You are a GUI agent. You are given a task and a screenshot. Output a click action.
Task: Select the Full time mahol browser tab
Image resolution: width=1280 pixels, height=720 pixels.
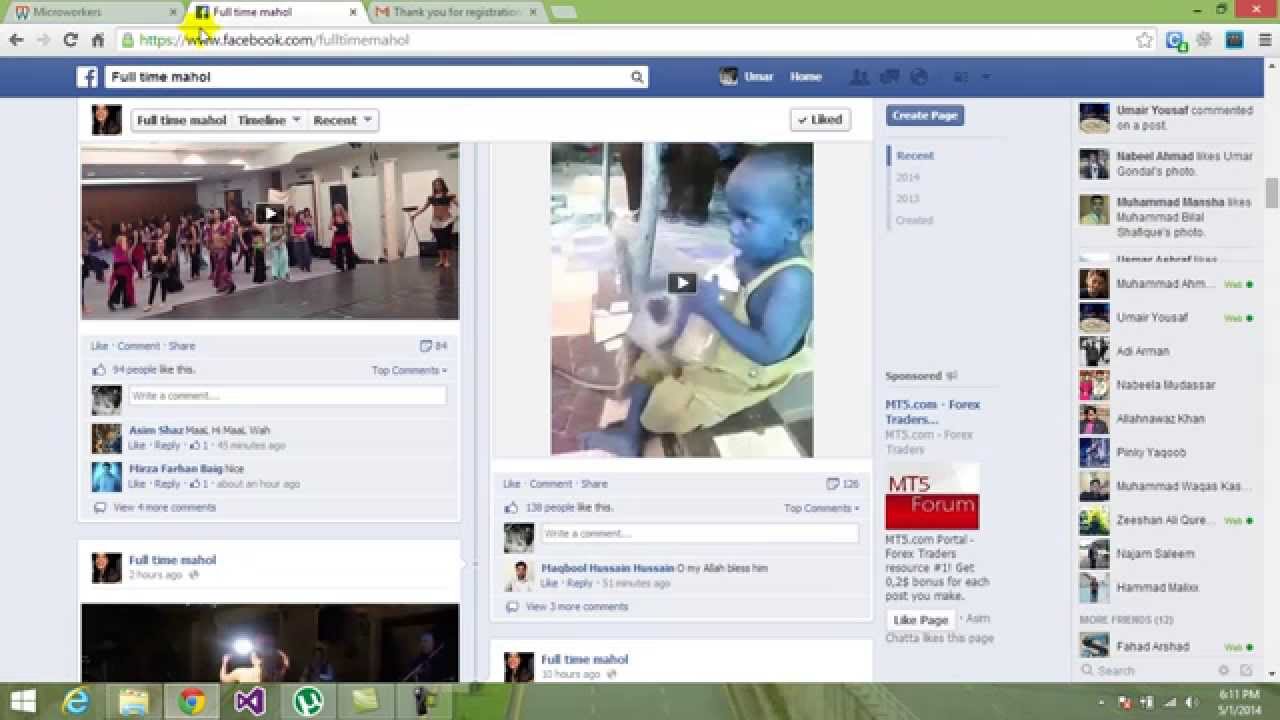(276, 12)
